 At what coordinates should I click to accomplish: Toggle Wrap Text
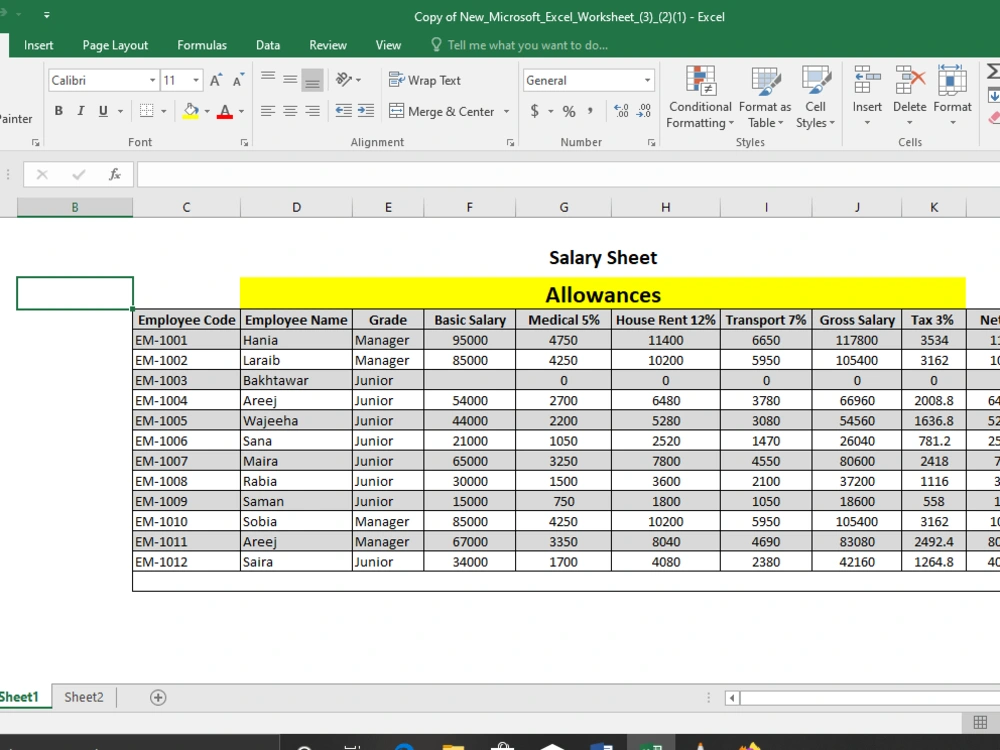[x=425, y=80]
